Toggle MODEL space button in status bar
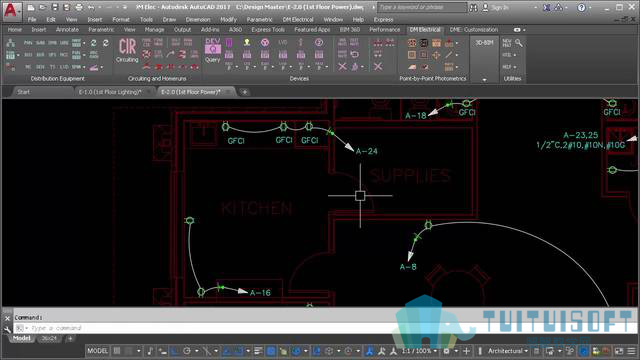The width and height of the screenshot is (640, 360). (98, 351)
